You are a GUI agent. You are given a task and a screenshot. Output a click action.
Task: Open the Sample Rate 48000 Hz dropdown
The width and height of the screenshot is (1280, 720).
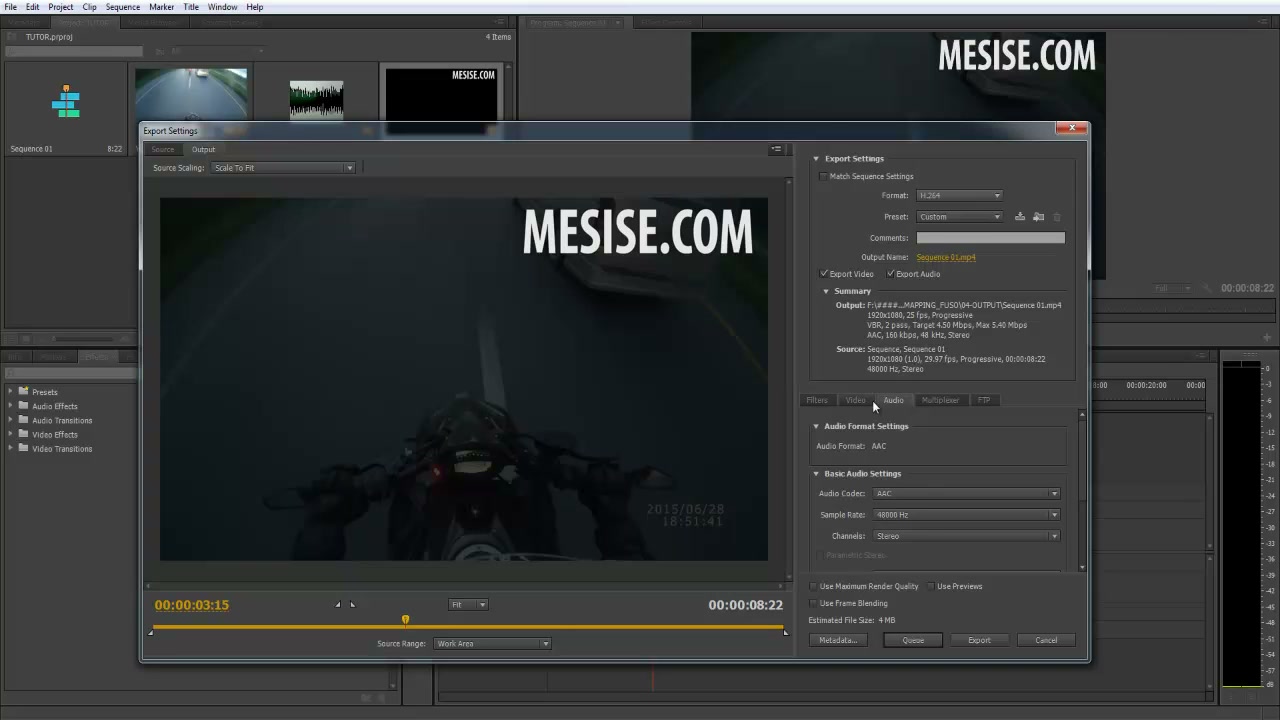point(966,515)
